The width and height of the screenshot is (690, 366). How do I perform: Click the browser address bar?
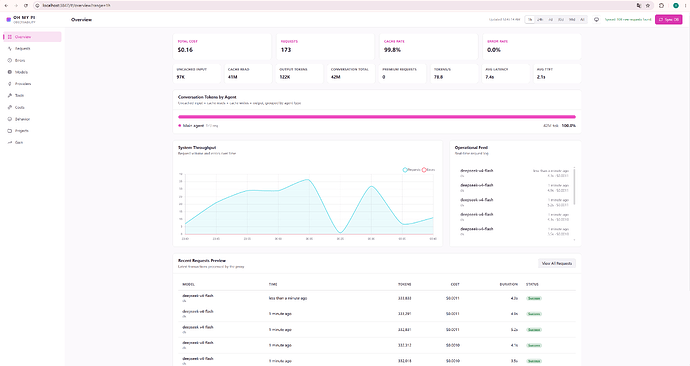[x=334, y=5]
